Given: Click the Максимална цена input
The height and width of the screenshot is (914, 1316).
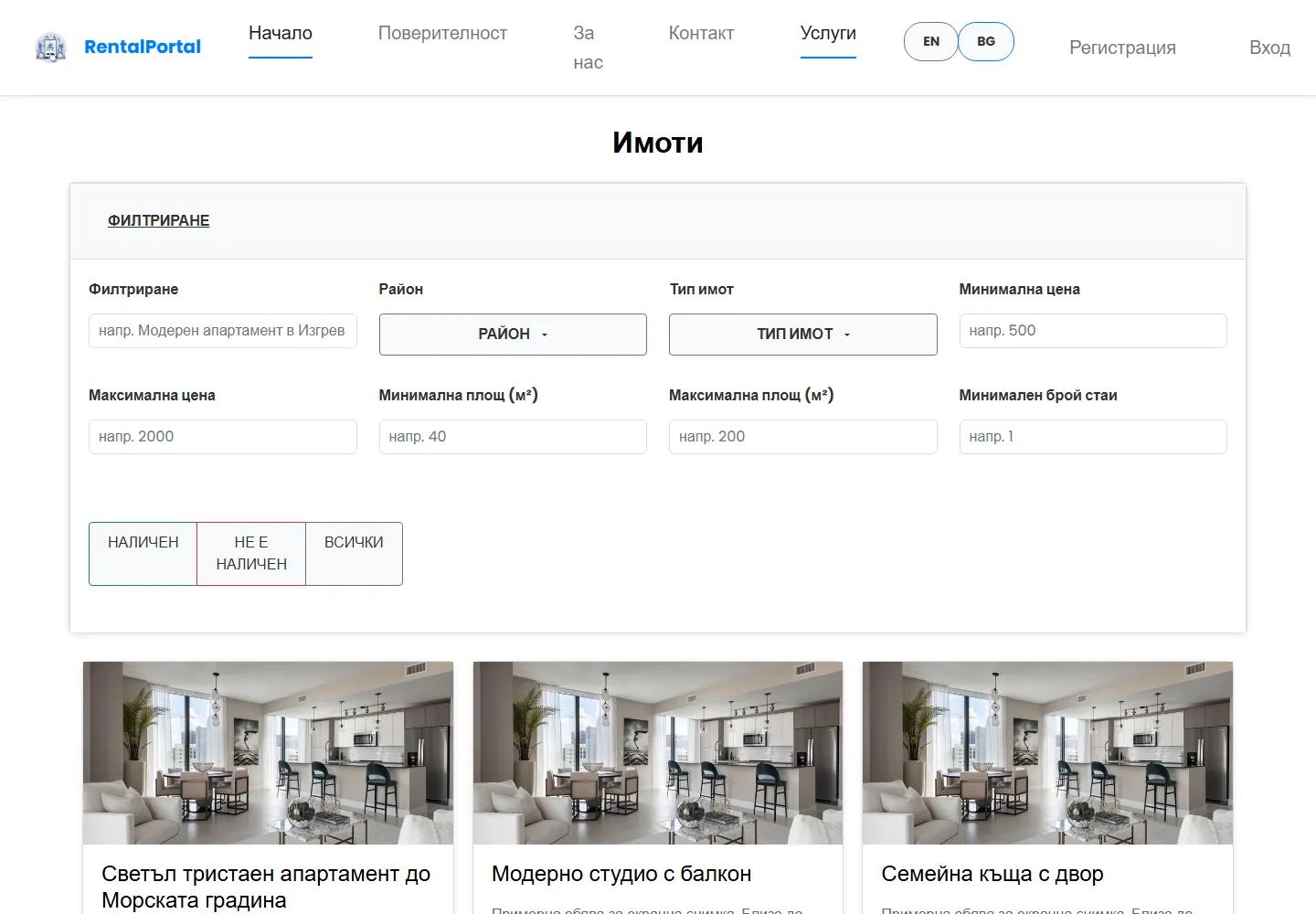Looking at the screenshot, I should pos(223,437).
